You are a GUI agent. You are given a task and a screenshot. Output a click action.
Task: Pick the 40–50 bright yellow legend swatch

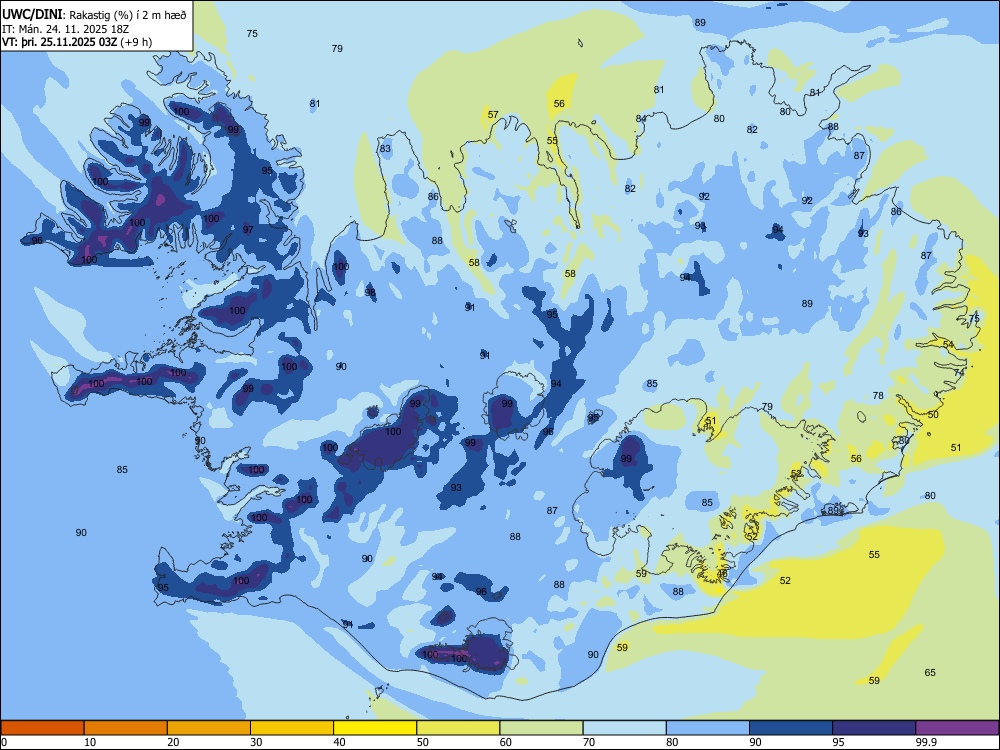pos(375,728)
